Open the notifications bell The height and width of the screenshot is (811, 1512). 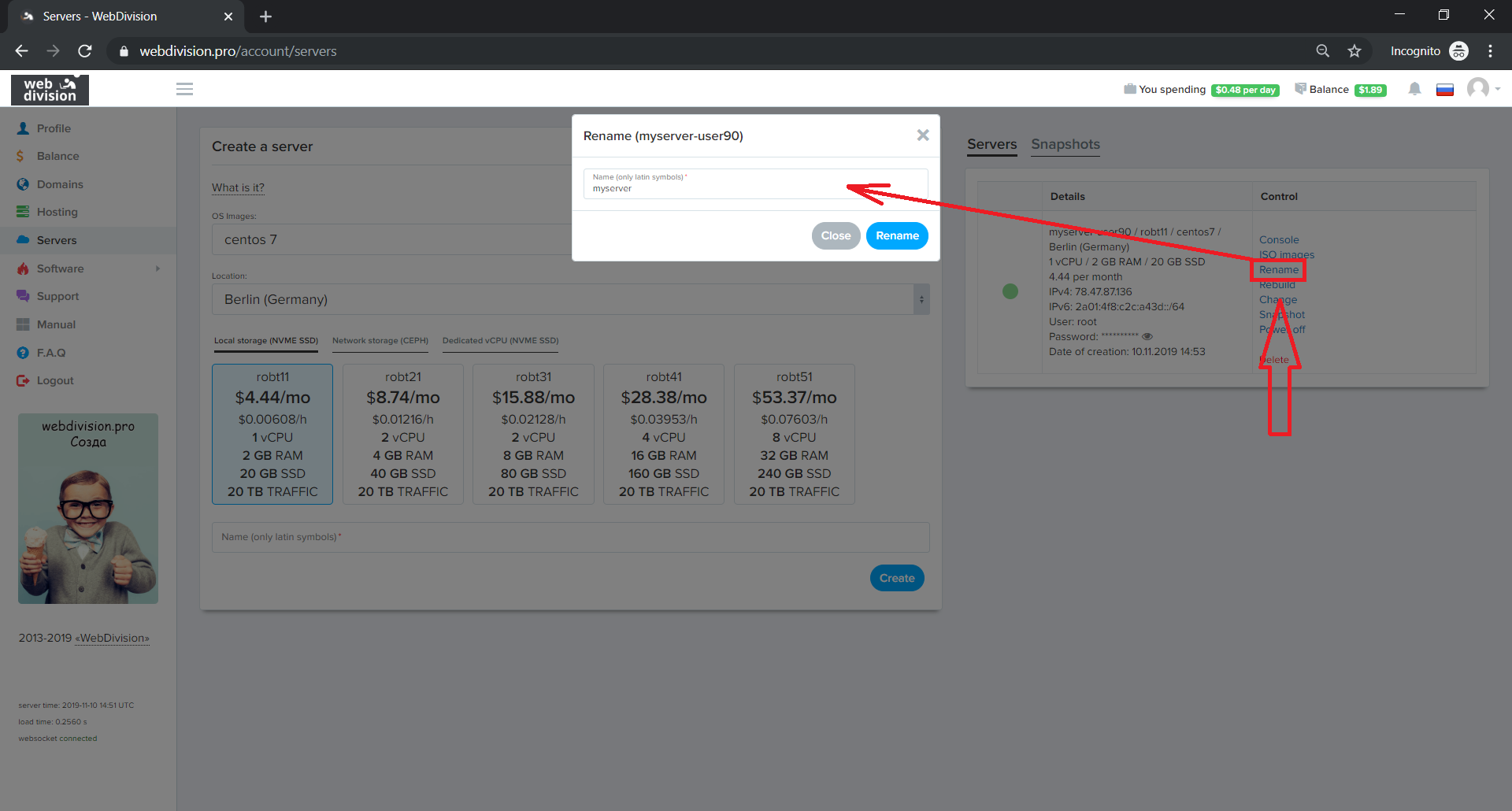(1414, 89)
